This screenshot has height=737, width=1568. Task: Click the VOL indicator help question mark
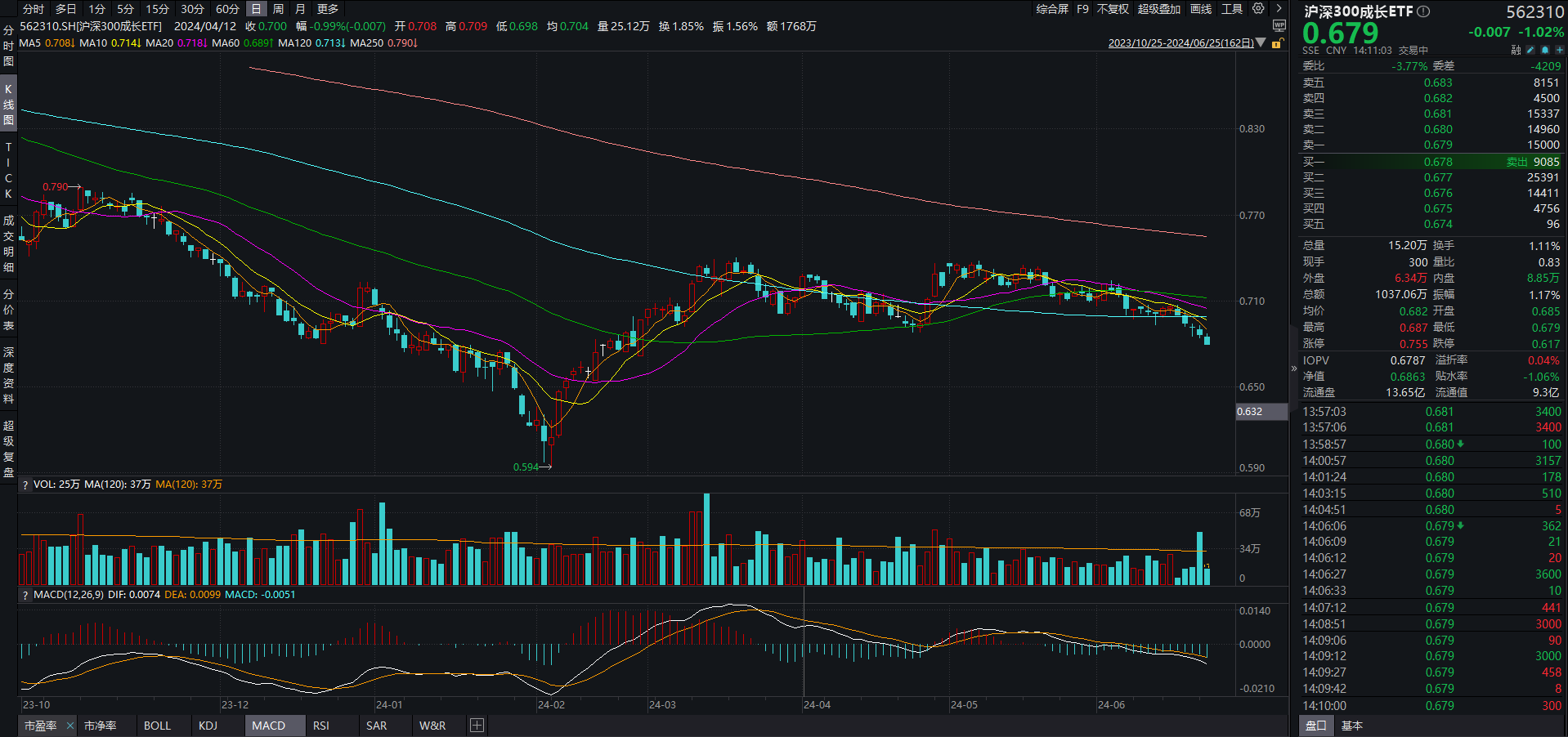point(25,485)
